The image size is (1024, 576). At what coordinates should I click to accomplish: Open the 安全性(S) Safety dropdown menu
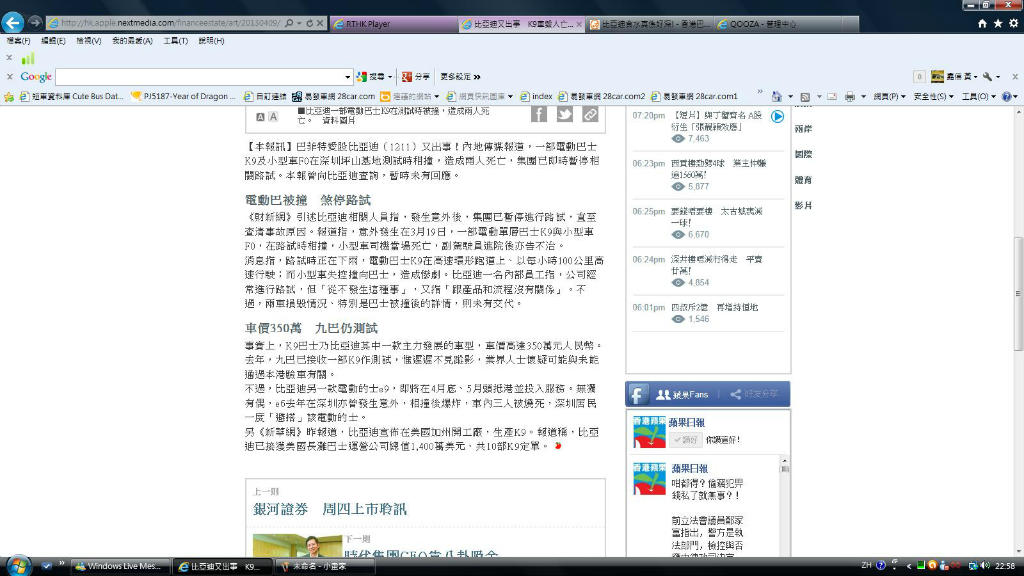click(933, 97)
